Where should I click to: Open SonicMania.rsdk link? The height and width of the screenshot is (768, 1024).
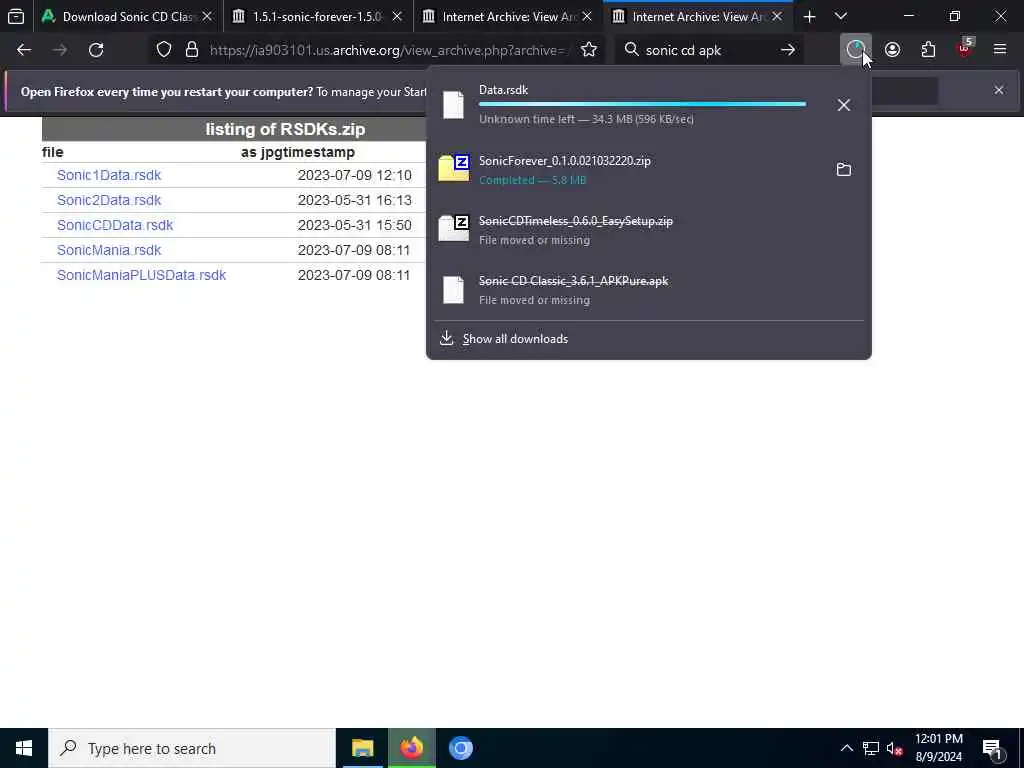(x=109, y=250)
